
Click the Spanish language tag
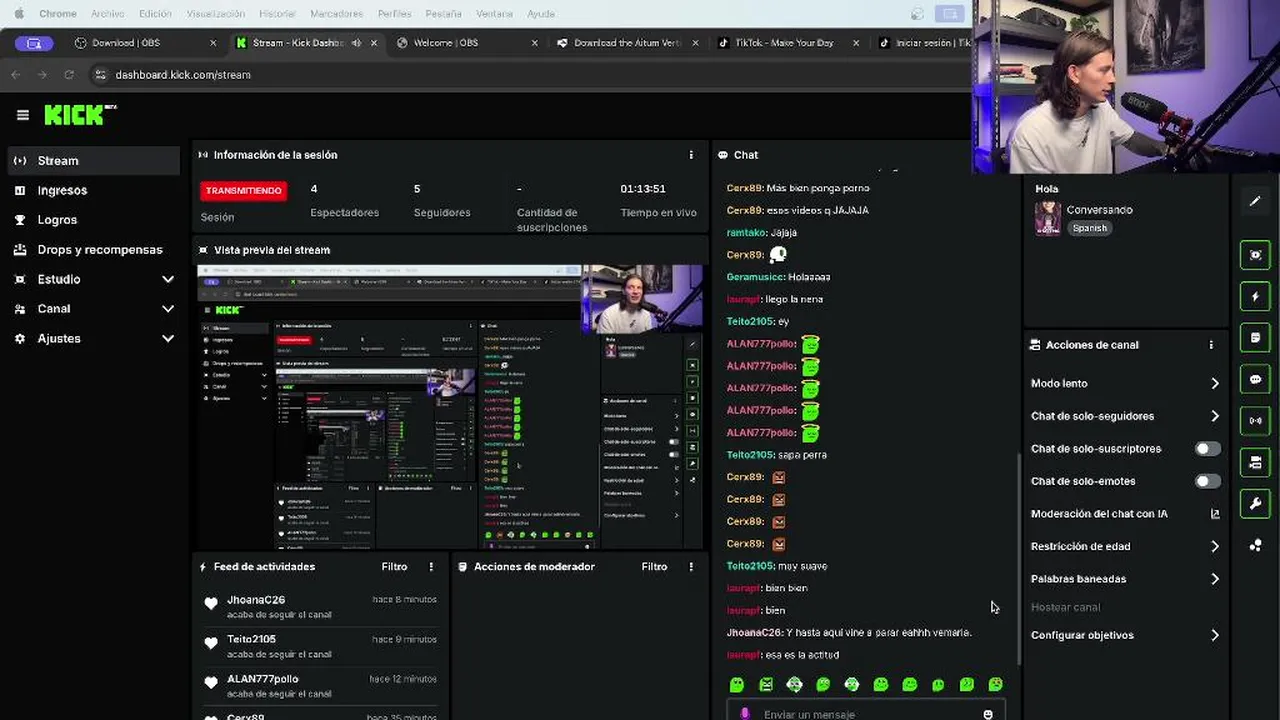click(1089, 228)
